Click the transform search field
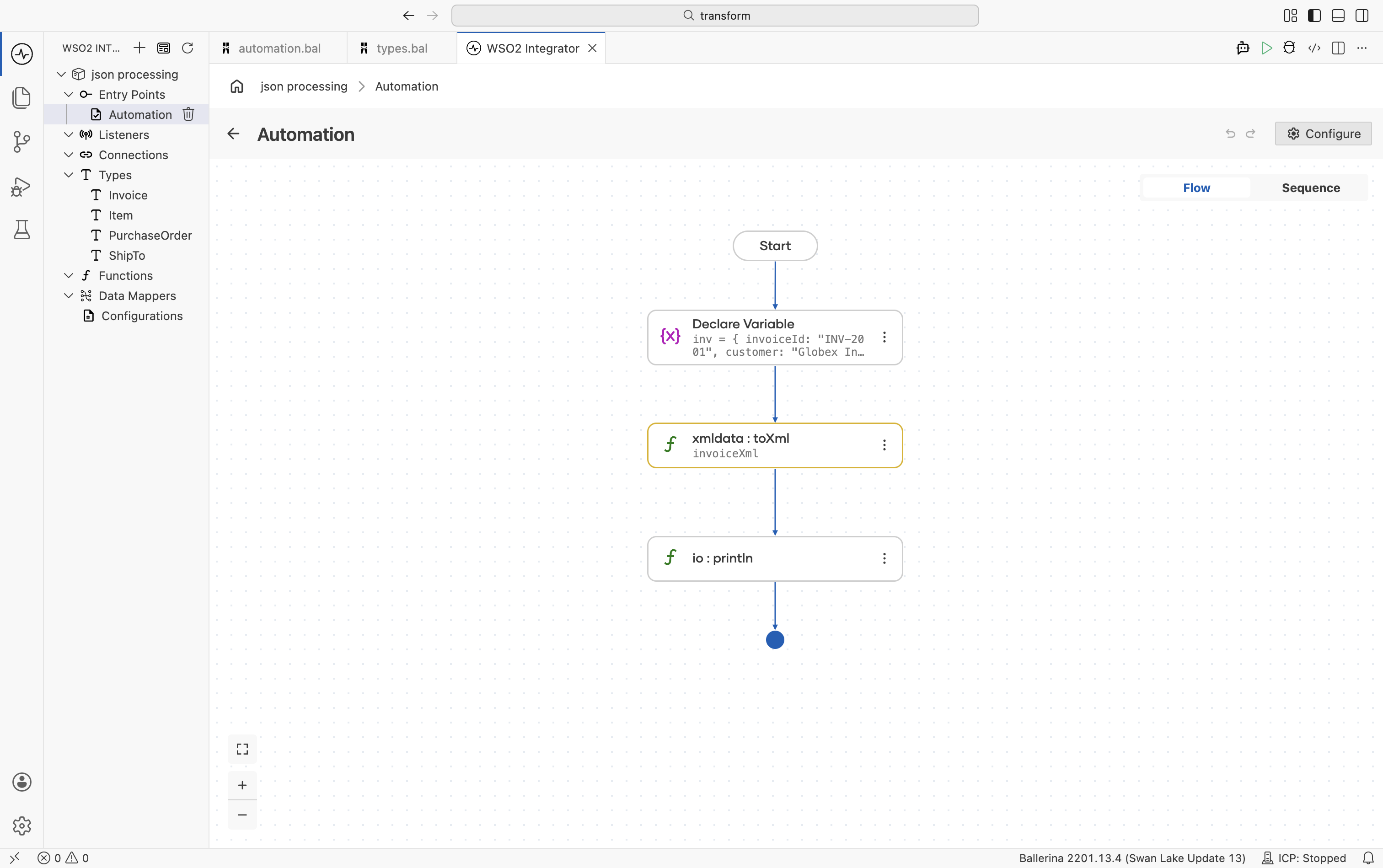This screenshot has height=868, width=1383. pos(715,16)
